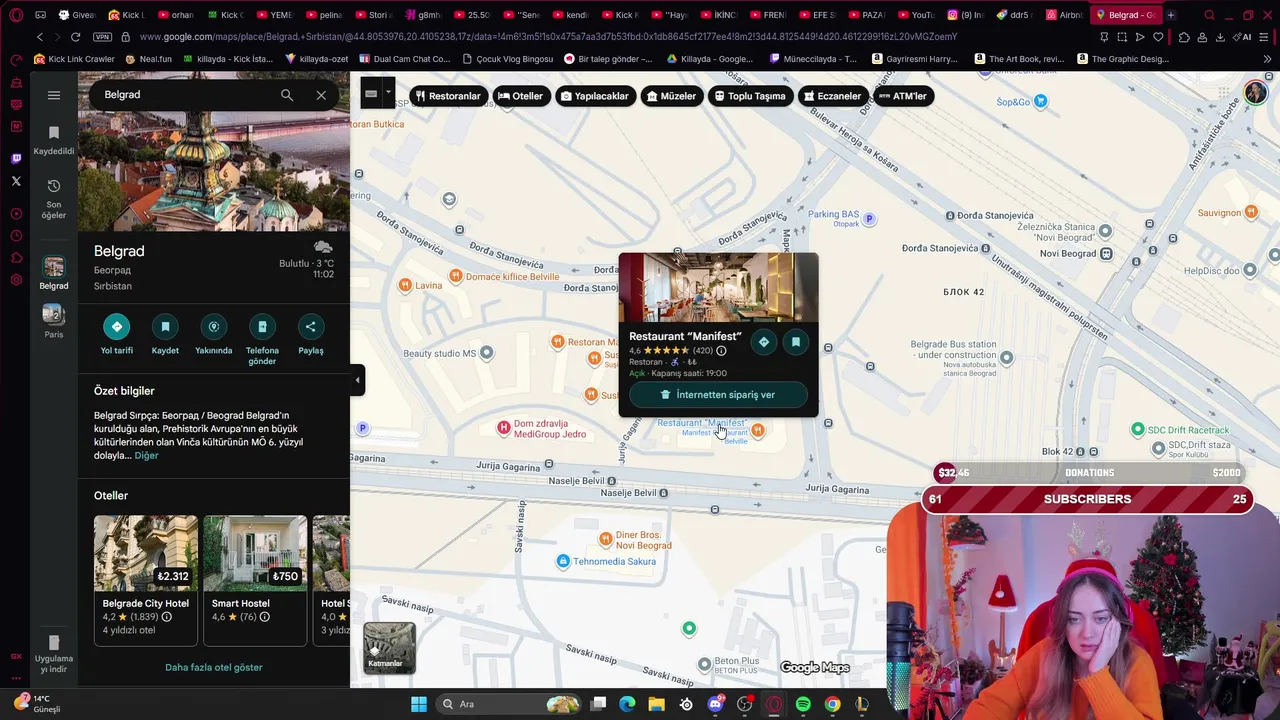Image resolution: width=1280 pixels, height=720 pixels.
Task: Click Šop&Go shopping pin on map
Action: pos(1041,101)
